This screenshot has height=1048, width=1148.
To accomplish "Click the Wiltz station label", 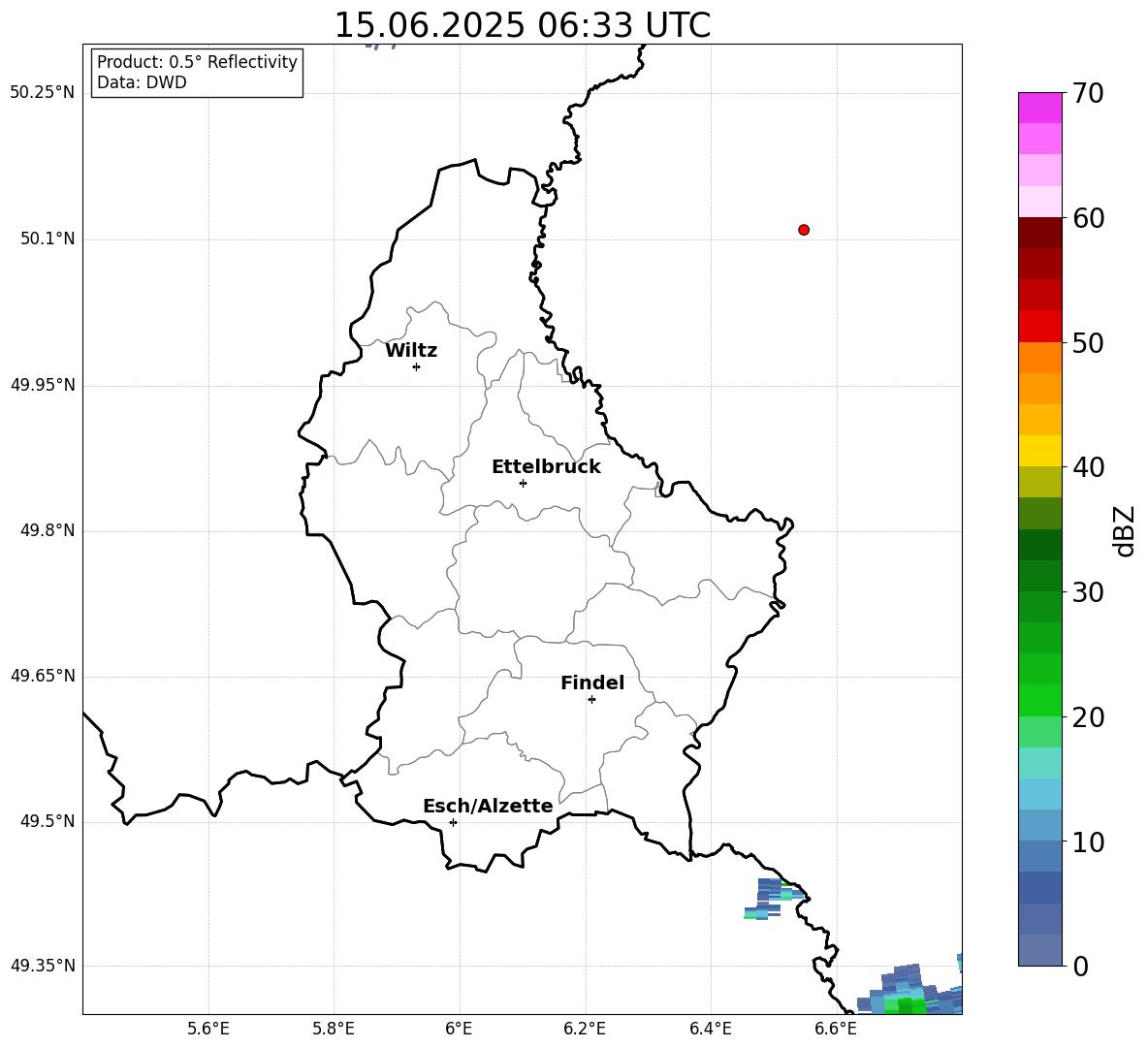I will tap(411, 351).
